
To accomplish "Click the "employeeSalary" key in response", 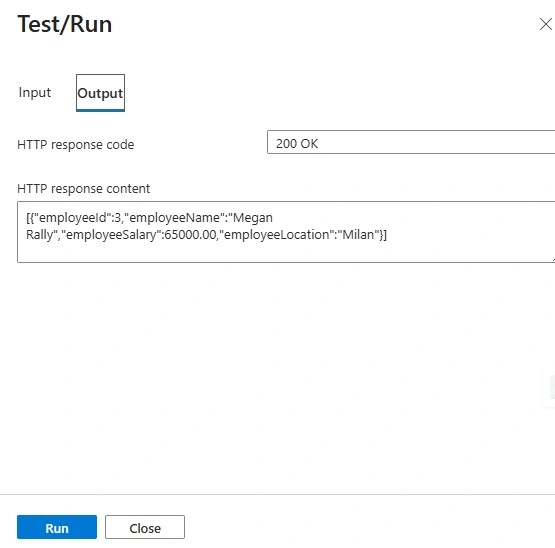I will (x=111, y=235).
